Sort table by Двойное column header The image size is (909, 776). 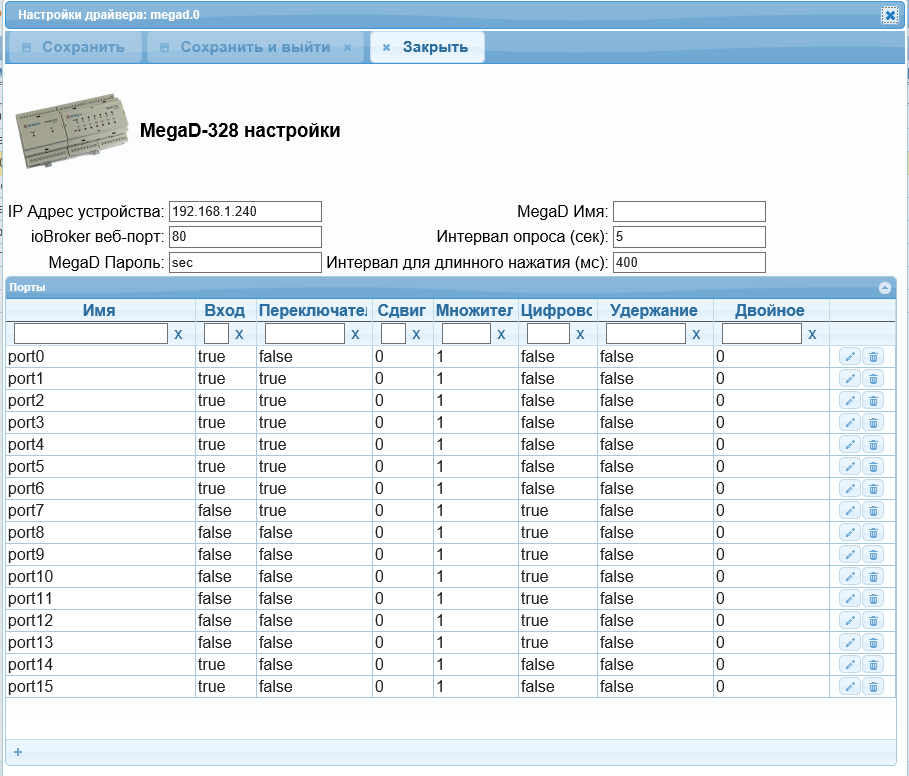coord(770,311)
